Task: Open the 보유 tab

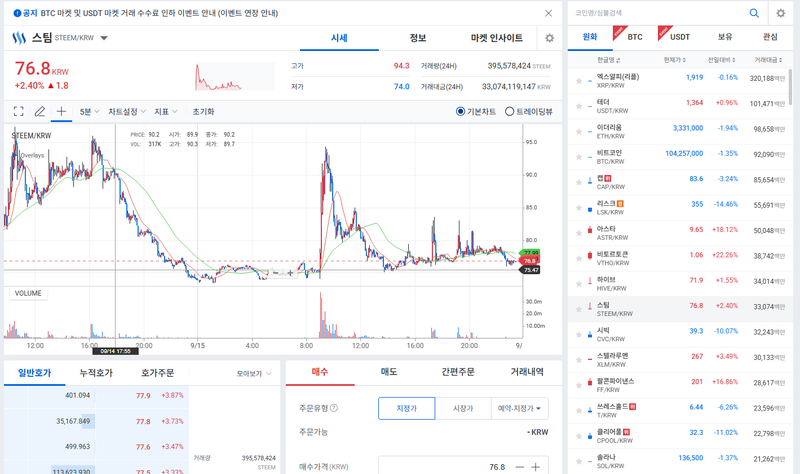Action: pyautogui.click(x=725, y=37)
